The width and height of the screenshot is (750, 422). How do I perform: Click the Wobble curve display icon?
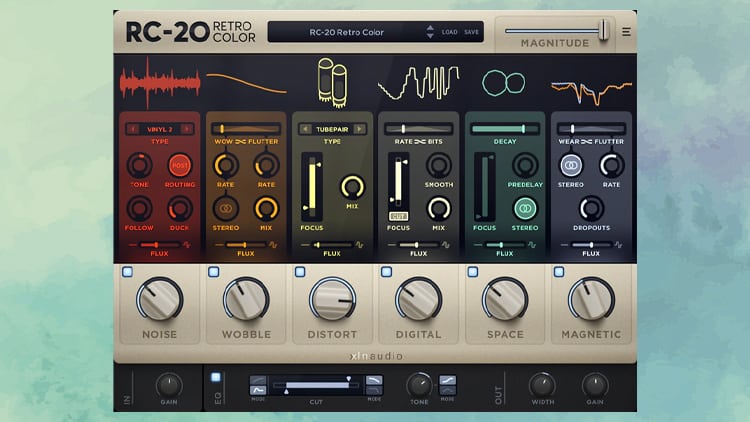click(x=246, y=83)
